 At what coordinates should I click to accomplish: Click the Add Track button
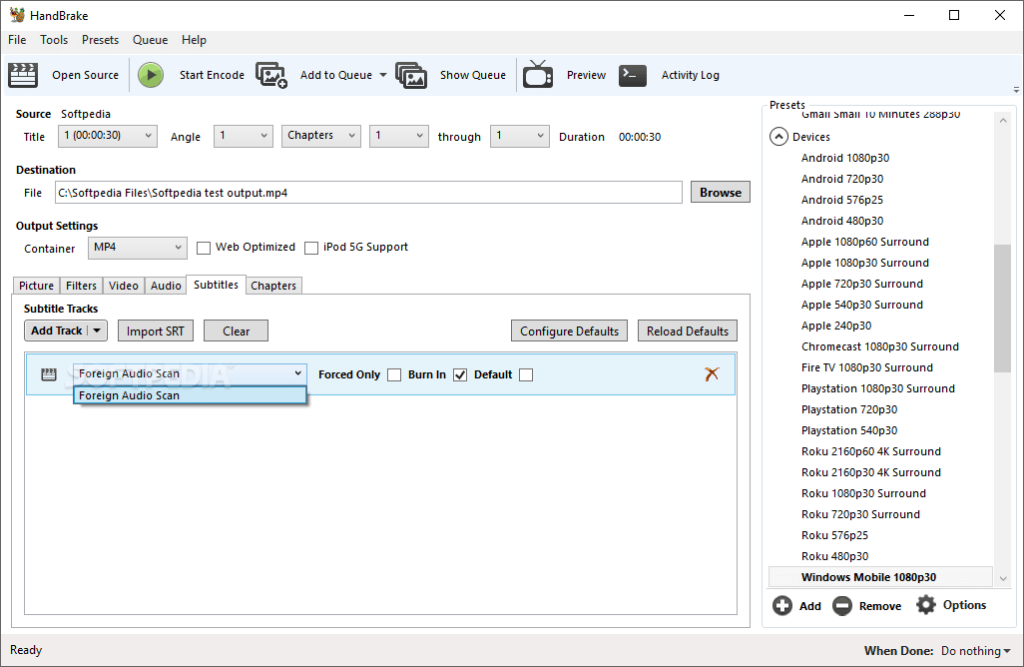pyautogui.click(x=57, y=331)
